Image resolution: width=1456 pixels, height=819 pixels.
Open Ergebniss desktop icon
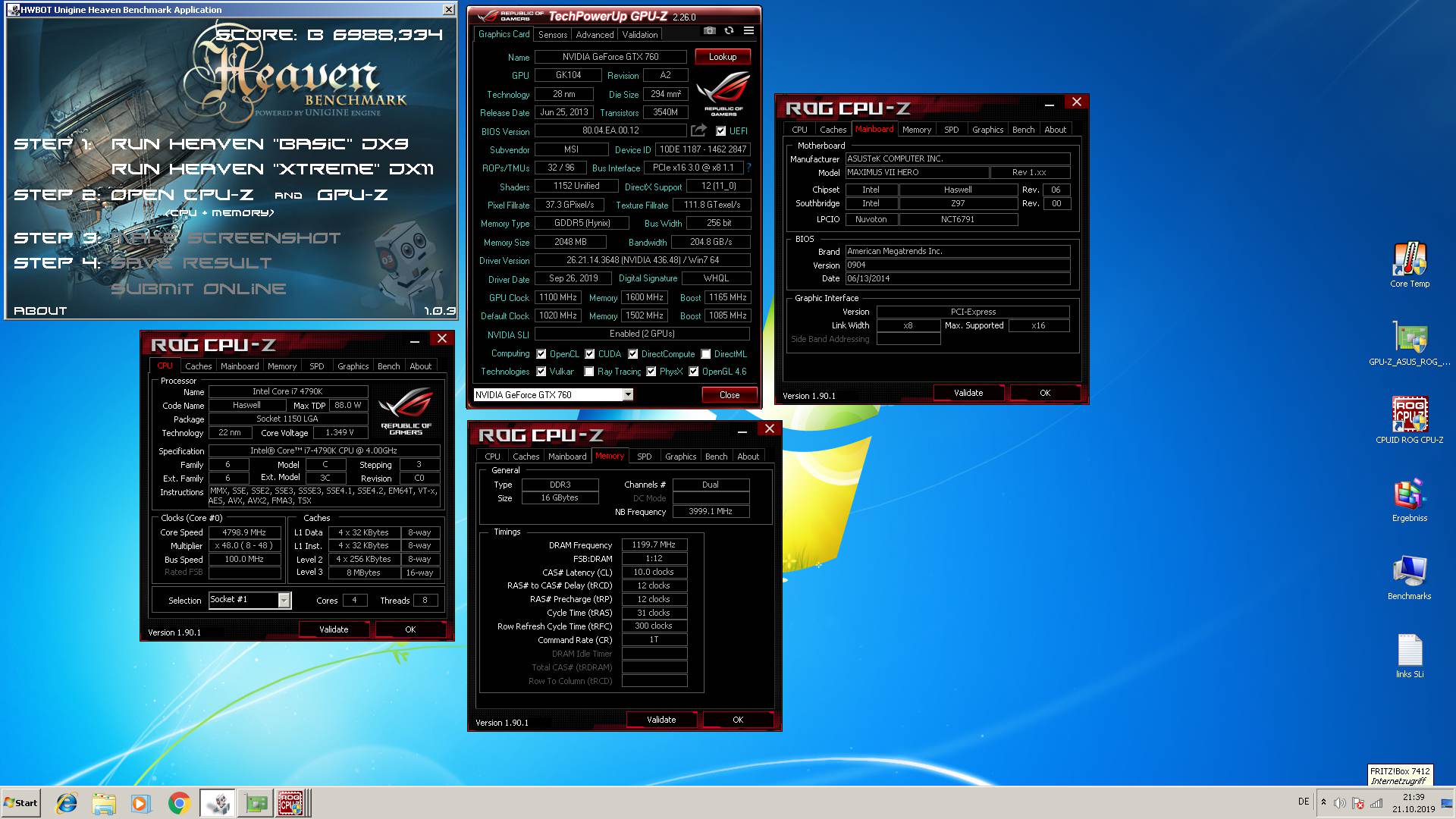[1410, 500]
